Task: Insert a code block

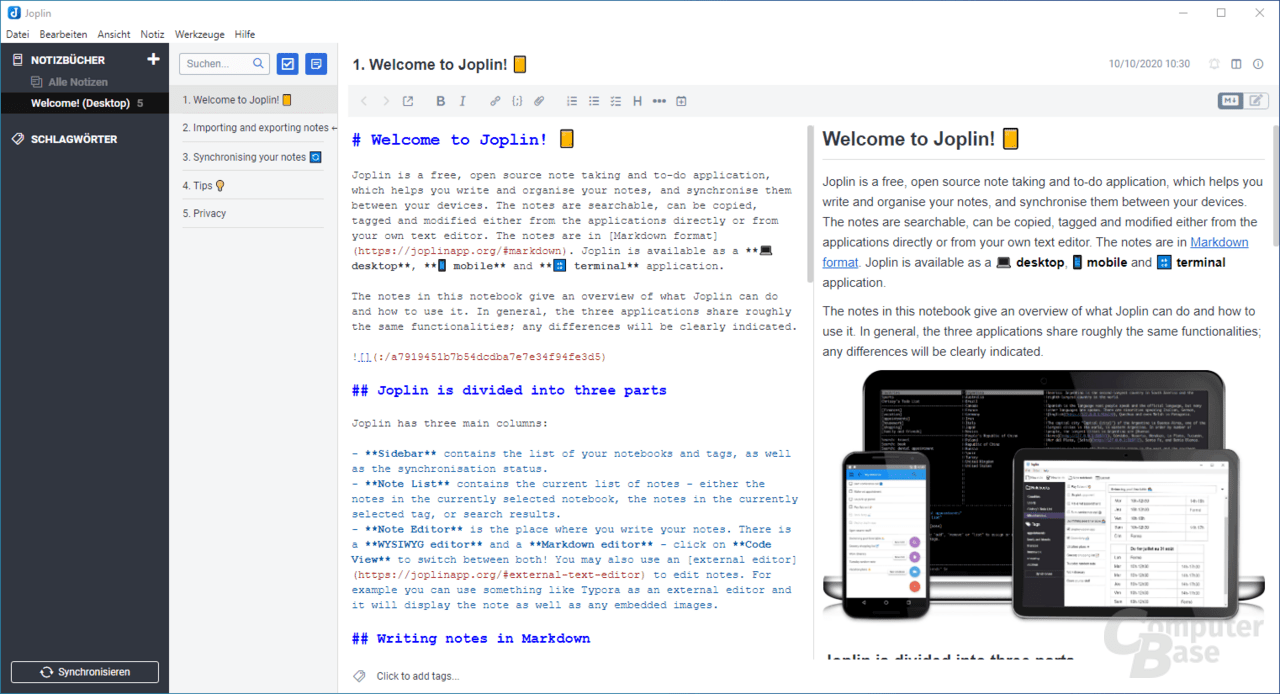Action: click(x=517, y=101)
